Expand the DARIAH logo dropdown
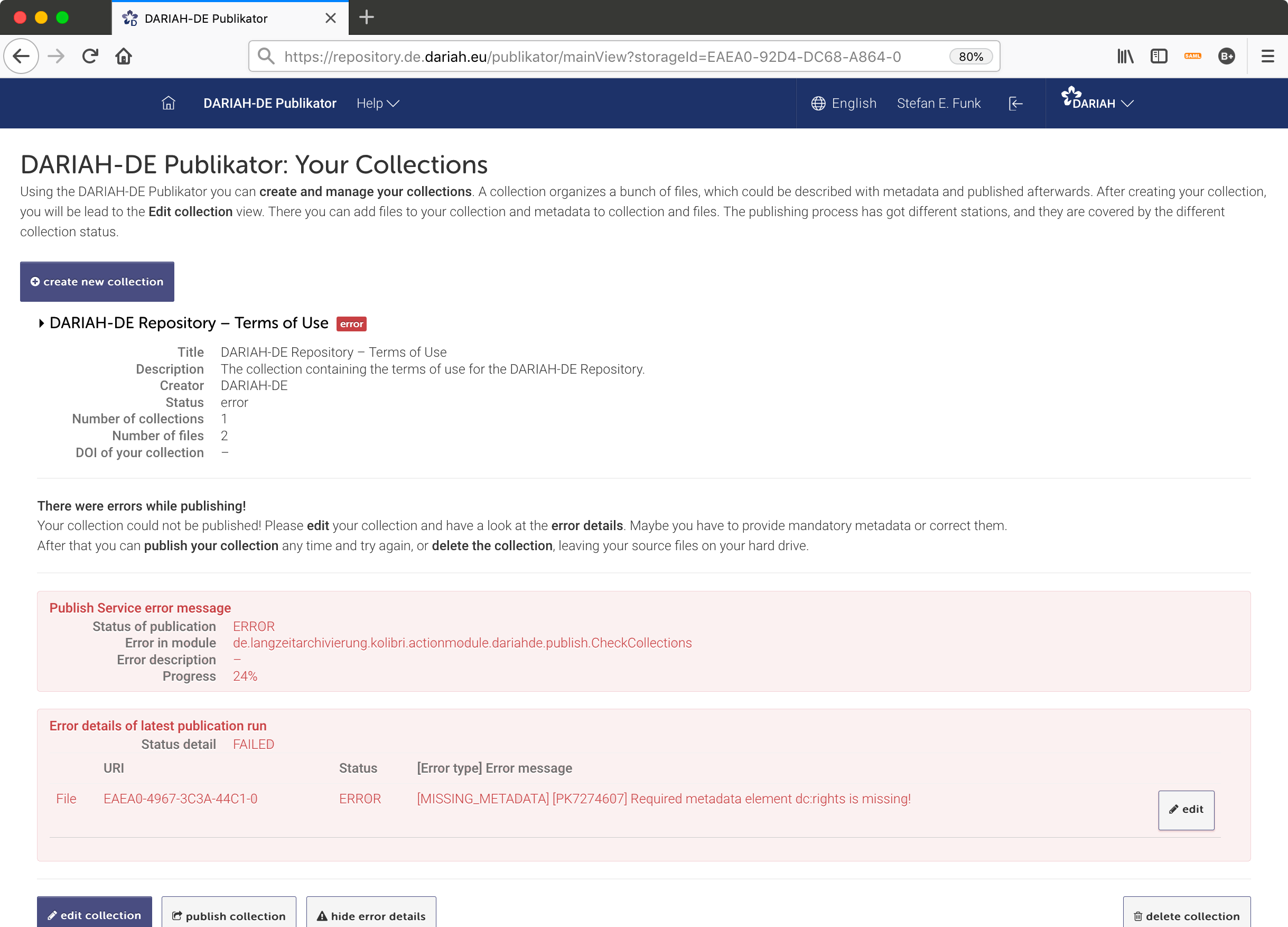Image resolution: width=1288 pixels, height=927 pixels. click(x=1097, y=101)
